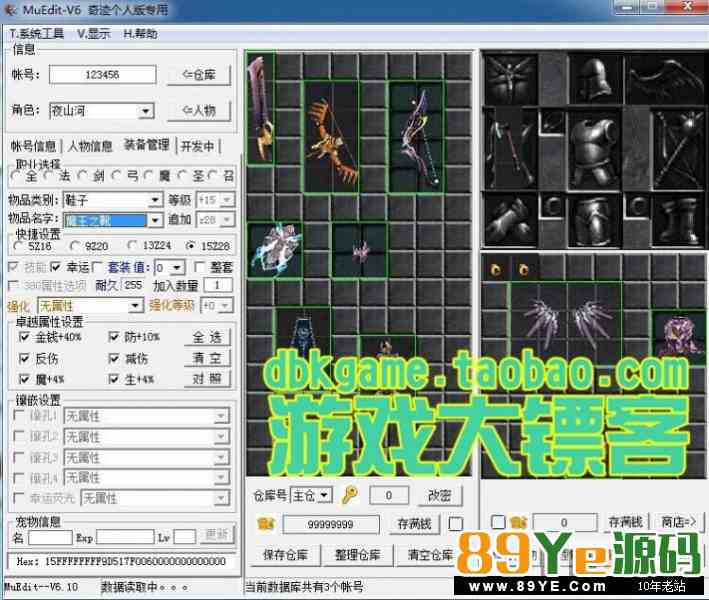This screenshot has width=709, height=600.
Task: Click the 整理仓库 organize warehouse button
Action: pos(357,555)
